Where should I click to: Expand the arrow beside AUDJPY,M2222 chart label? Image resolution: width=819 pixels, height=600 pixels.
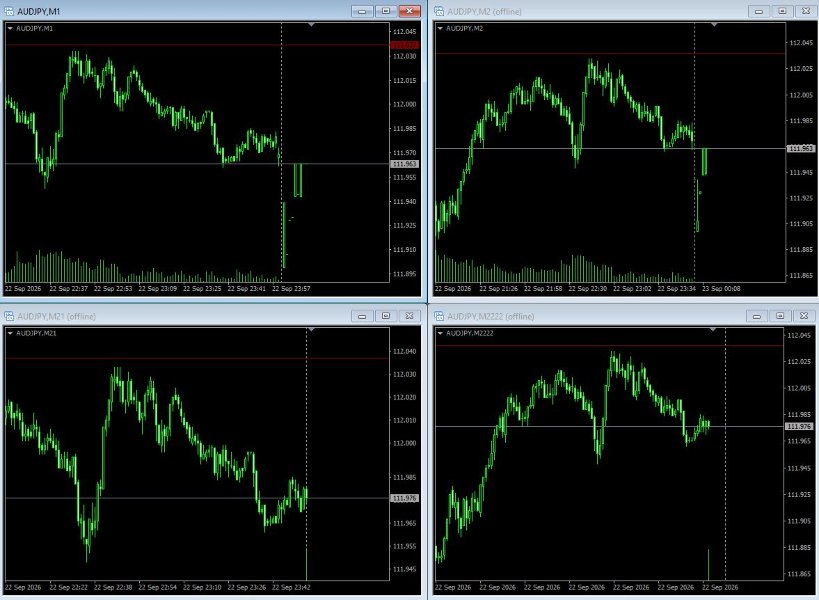[440, 333]
